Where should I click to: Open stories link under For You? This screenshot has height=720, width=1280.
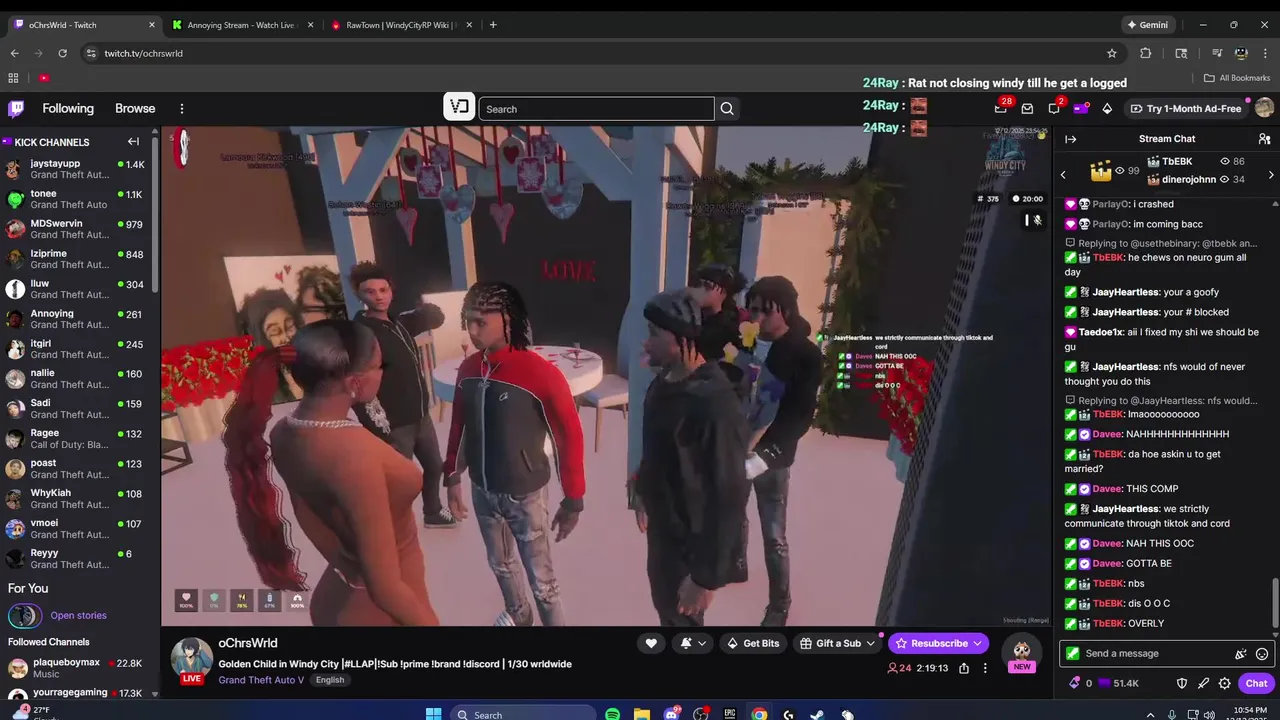tap(78, 616)
